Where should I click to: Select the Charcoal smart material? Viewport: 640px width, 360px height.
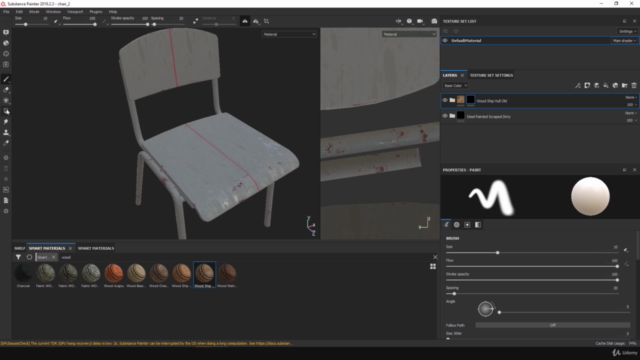tap(23, 275)
